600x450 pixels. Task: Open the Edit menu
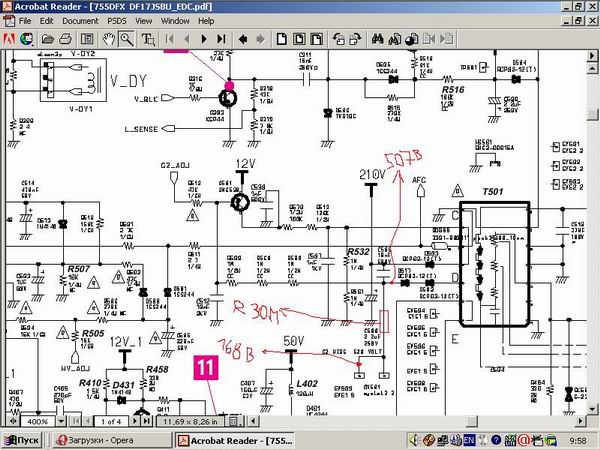pyautogui.click(x=46, y=21)
